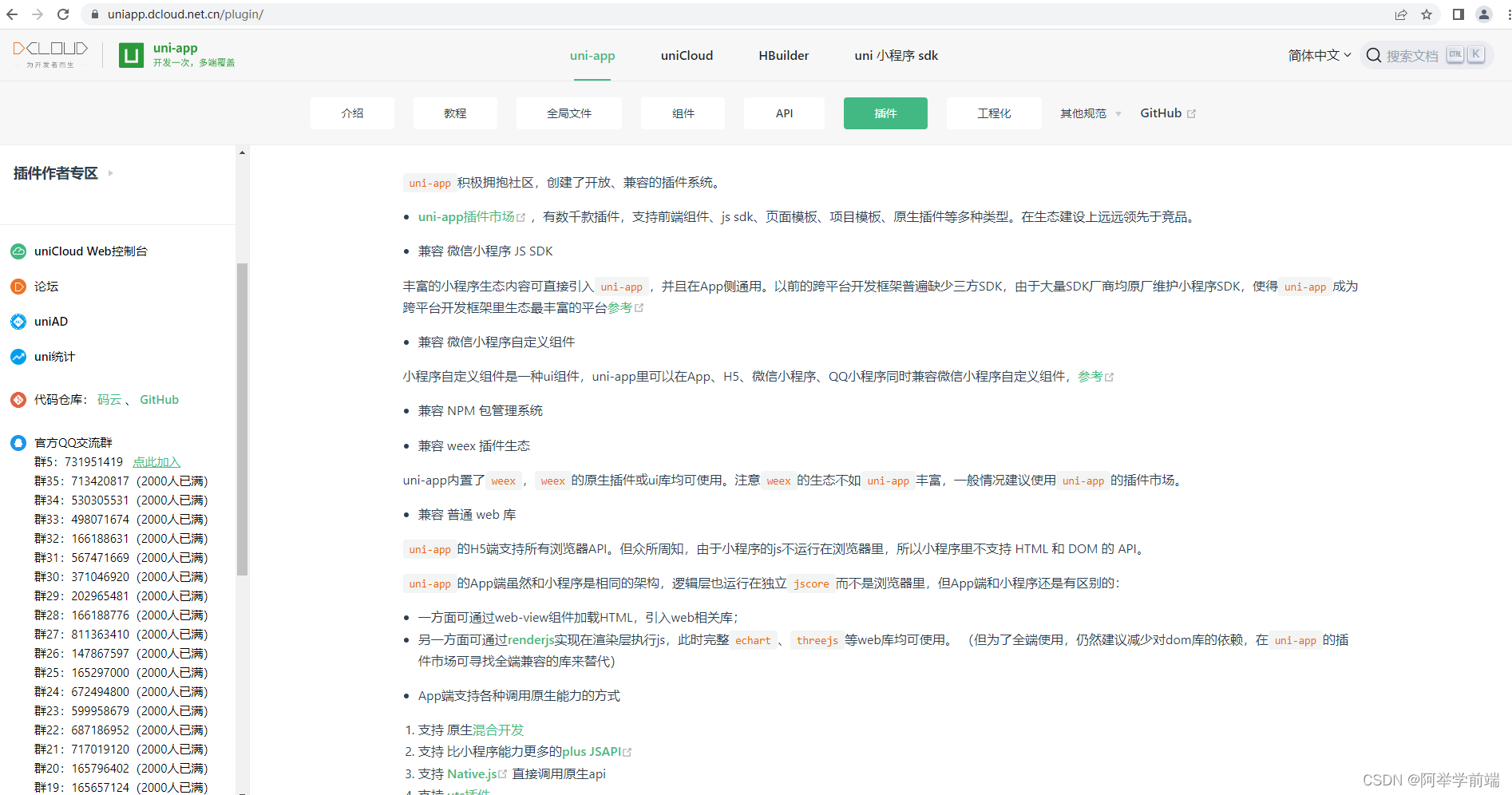Click the uniCloud Web控制台 icon
Image resolution: width=1512 pixels, height=795 pixels.
[18, 251]
